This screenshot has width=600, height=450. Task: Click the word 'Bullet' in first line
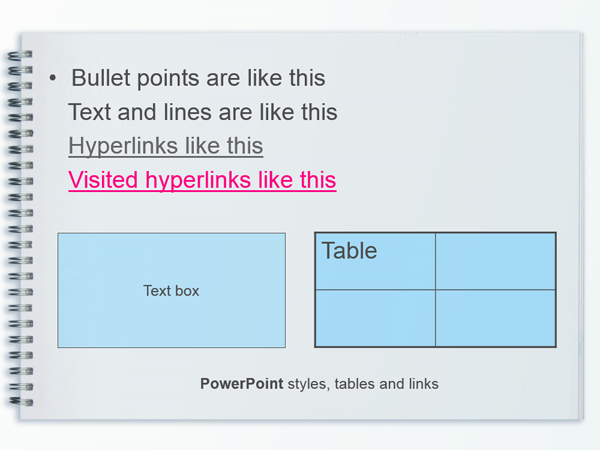pos(101,78)
